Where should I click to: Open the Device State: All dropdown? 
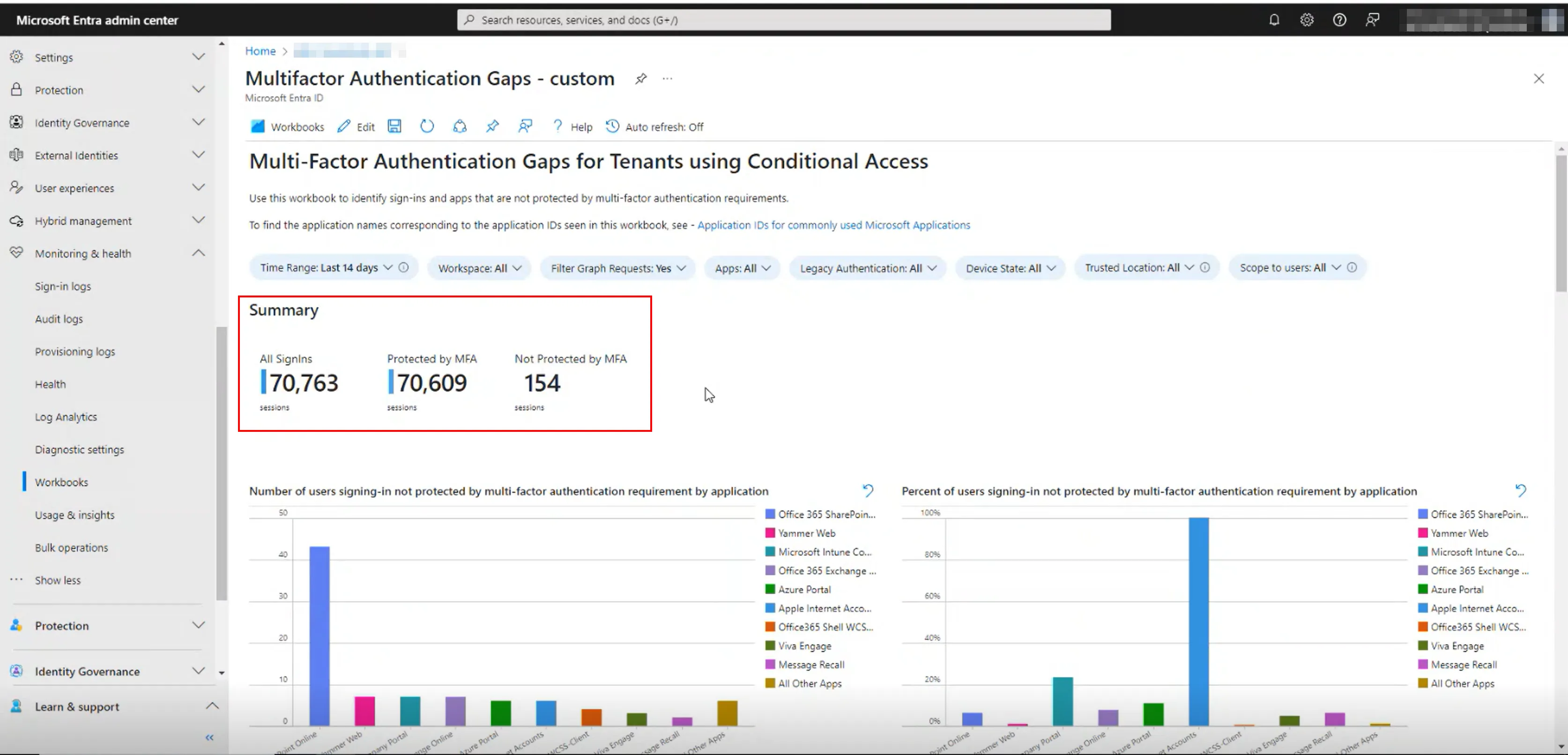pos(1011,268)
